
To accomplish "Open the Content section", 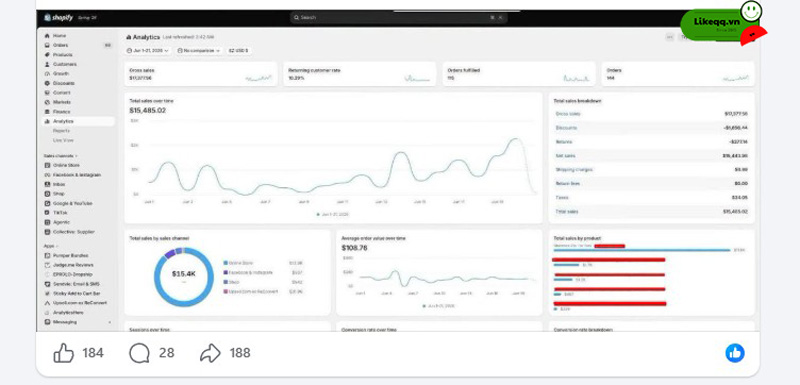I will click(x=62, y=93).
